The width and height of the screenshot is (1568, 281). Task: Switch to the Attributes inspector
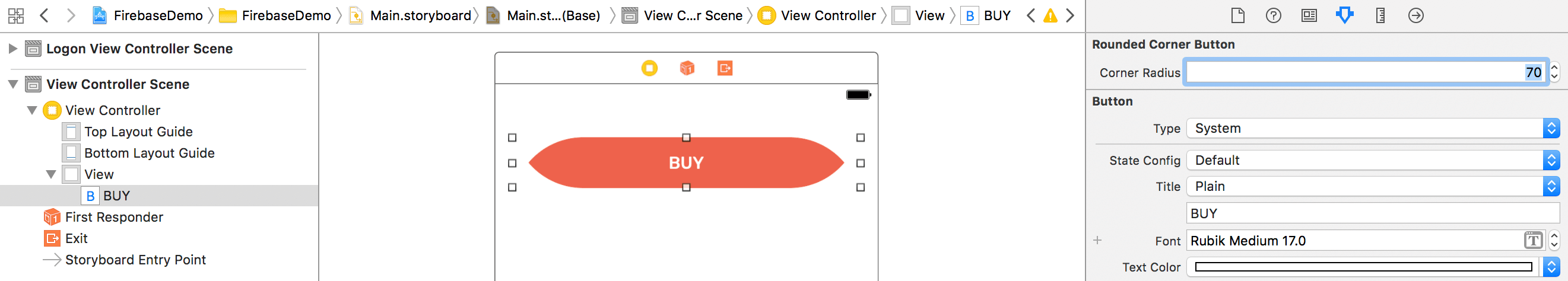1345,15
